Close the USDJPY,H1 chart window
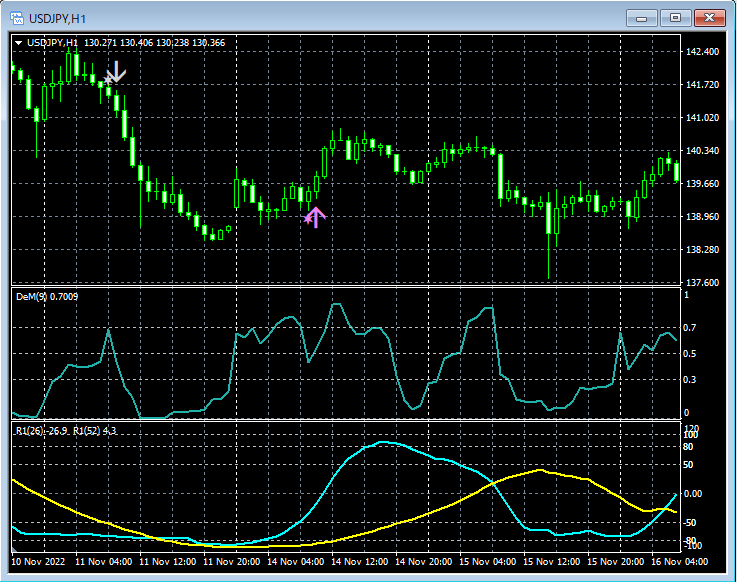The height and width of the screenshot is (582, 737). [x=711, y=18]
